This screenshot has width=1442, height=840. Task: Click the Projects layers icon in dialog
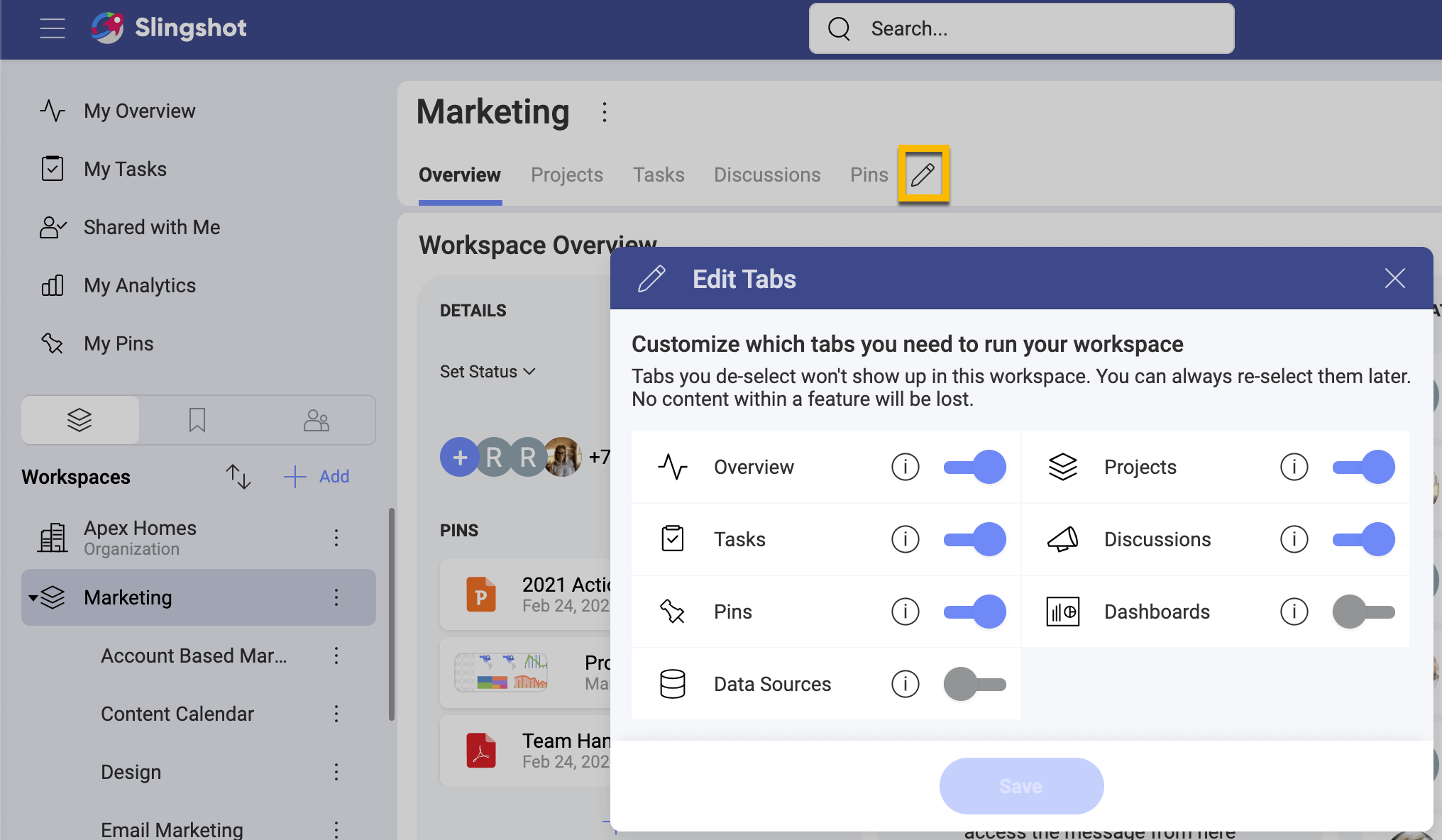click(x=1062, y=467)
